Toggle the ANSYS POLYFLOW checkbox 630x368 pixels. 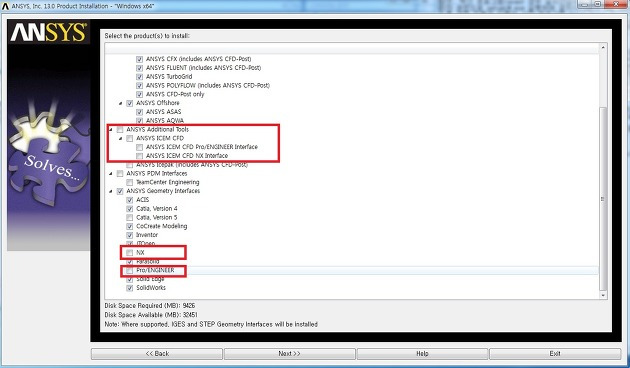139,86
